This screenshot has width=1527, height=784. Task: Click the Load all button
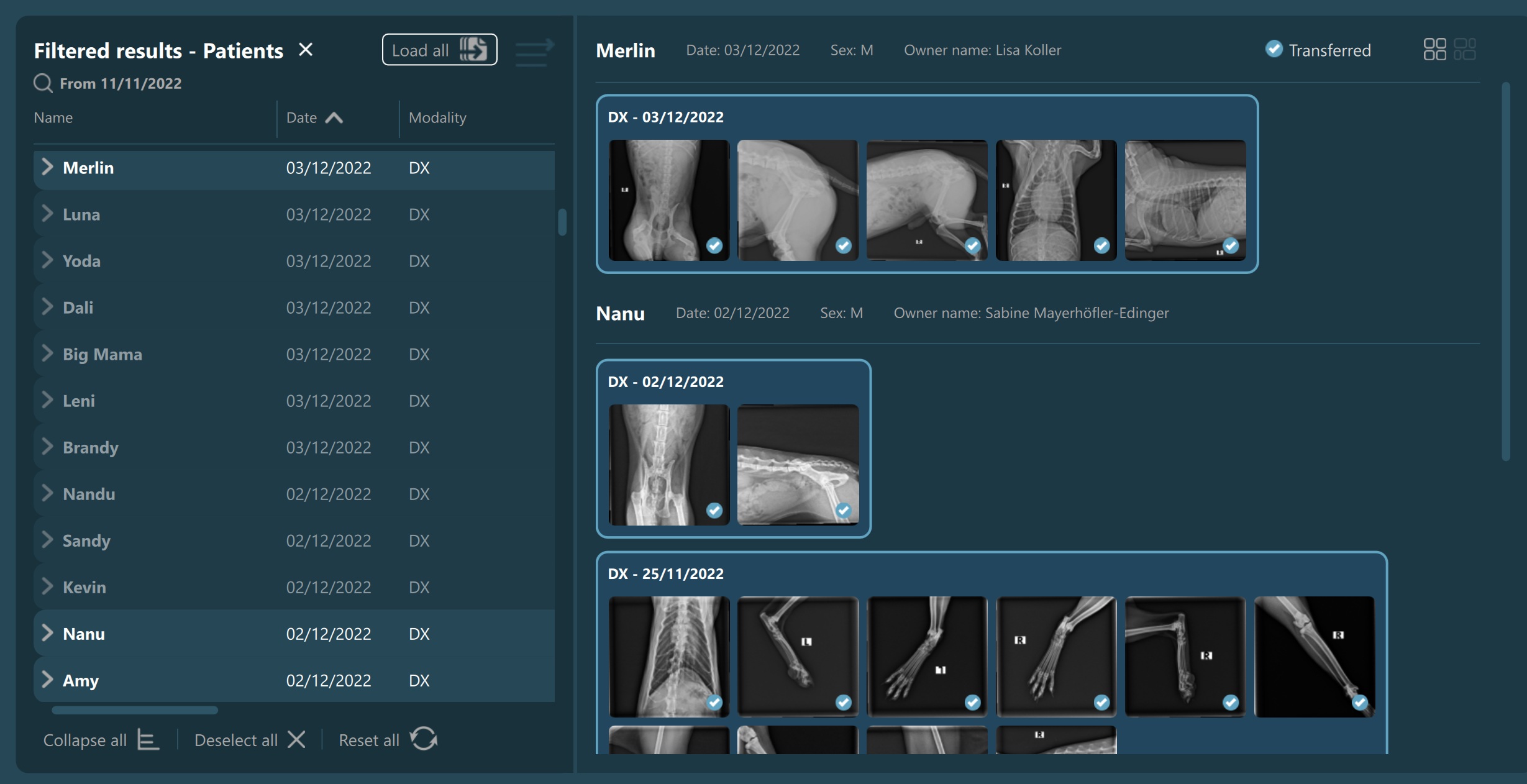coord(439,50)
